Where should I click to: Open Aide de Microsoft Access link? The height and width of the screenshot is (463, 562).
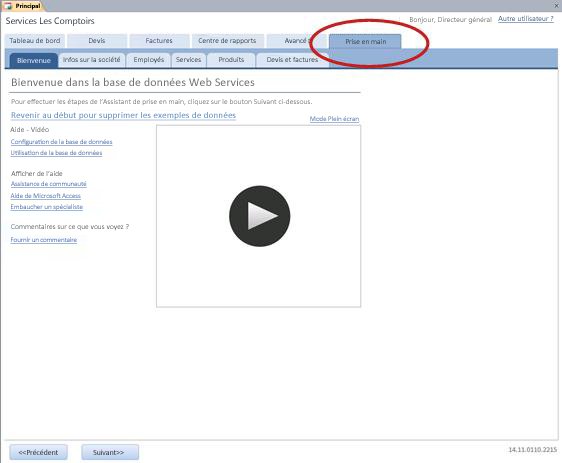[x=46, y=196]
